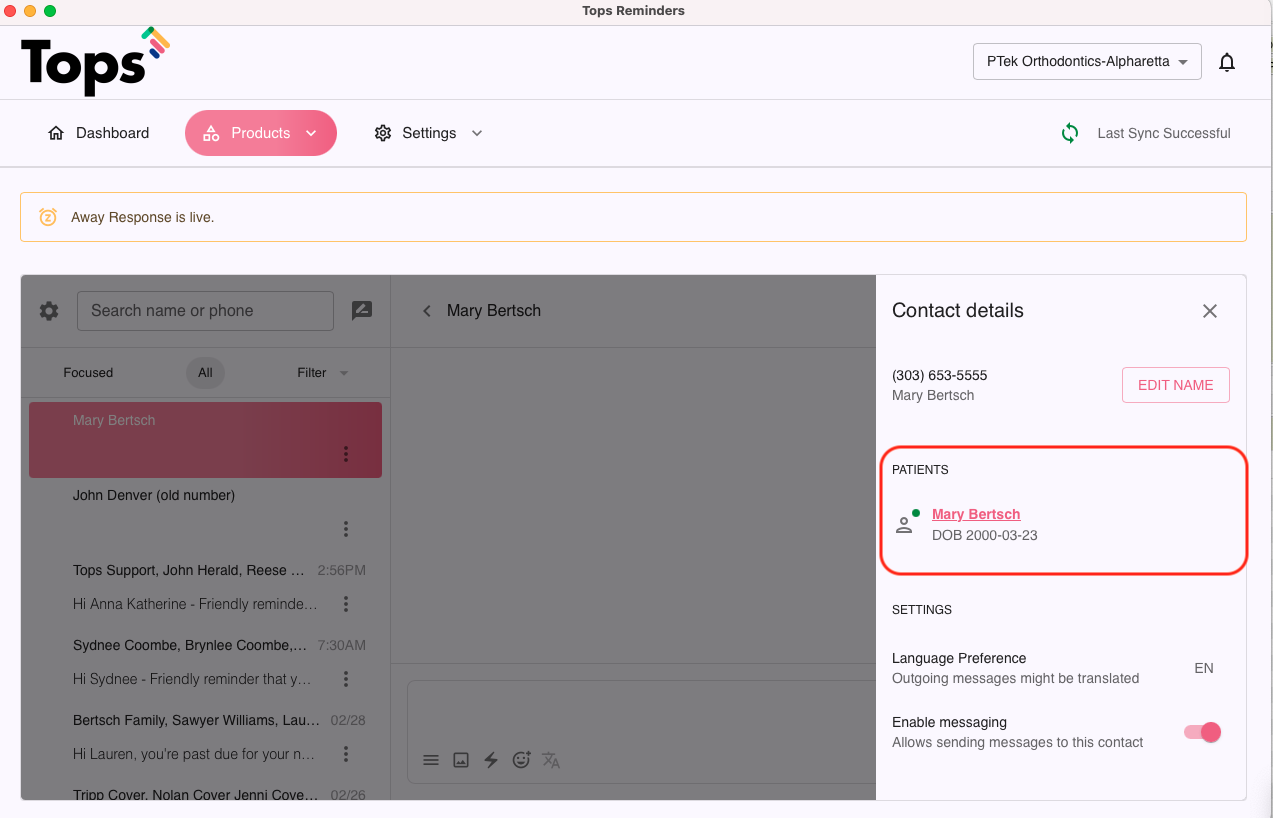Image resolution: width=1273 pixels, height=818 pixels.
Task: Go to the Dashboard tab
Action: tap(99, 133)
